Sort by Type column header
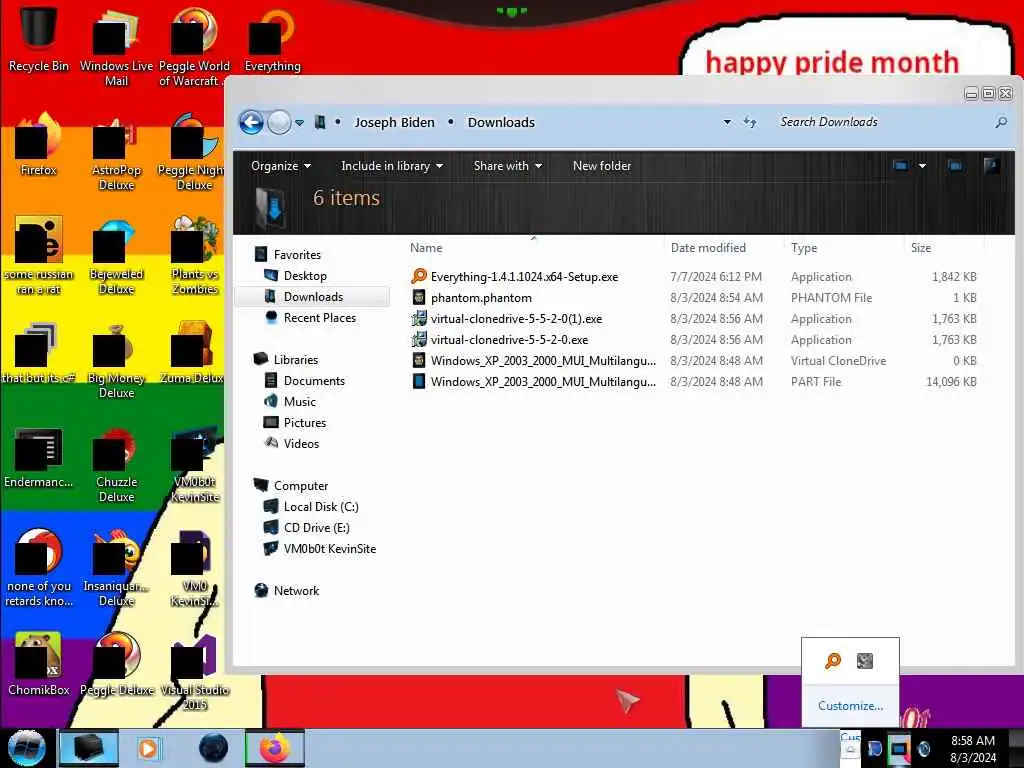The image size is (1024, 768). coord(804,248)
